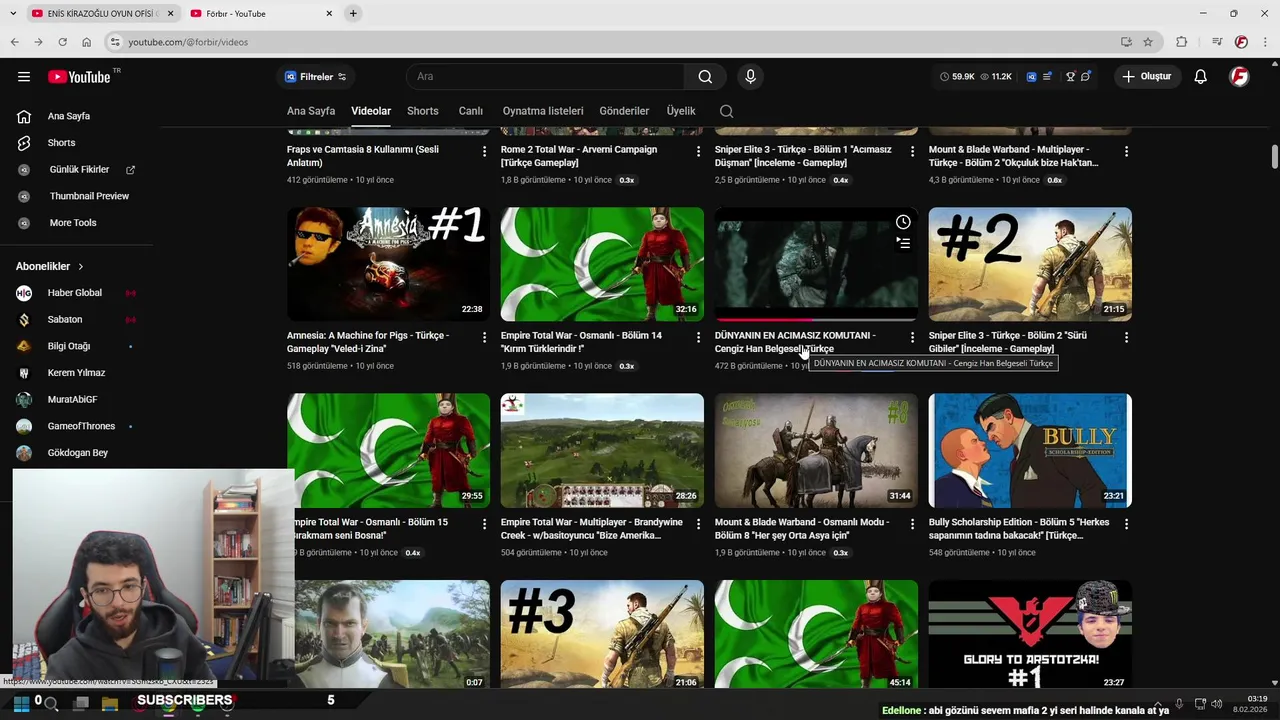Viewport: 1280px width, 720px height.
Task: Click the browser reload button
Action: click(x=62, y=42)
